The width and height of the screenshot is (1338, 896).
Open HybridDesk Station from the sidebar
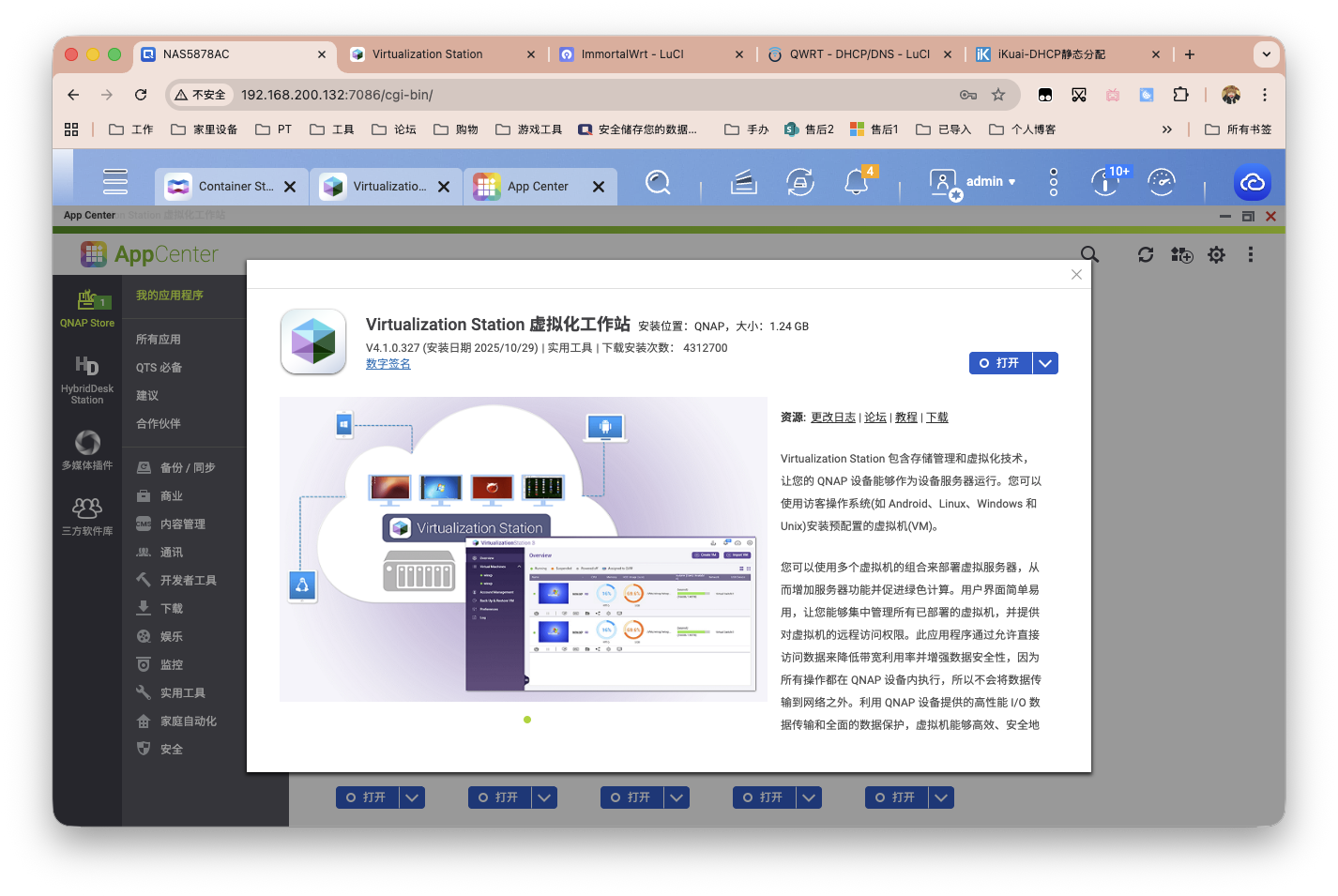86,373
